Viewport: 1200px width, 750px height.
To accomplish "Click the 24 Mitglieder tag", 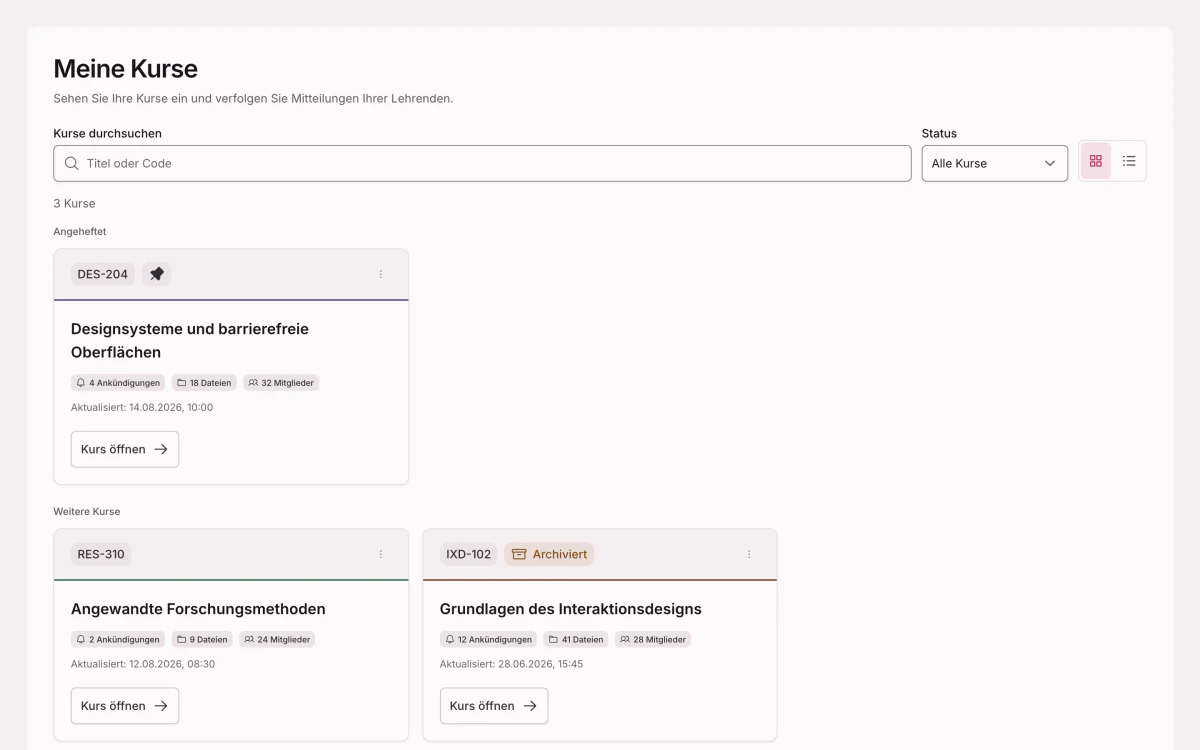I will click(x=277, y=639).
